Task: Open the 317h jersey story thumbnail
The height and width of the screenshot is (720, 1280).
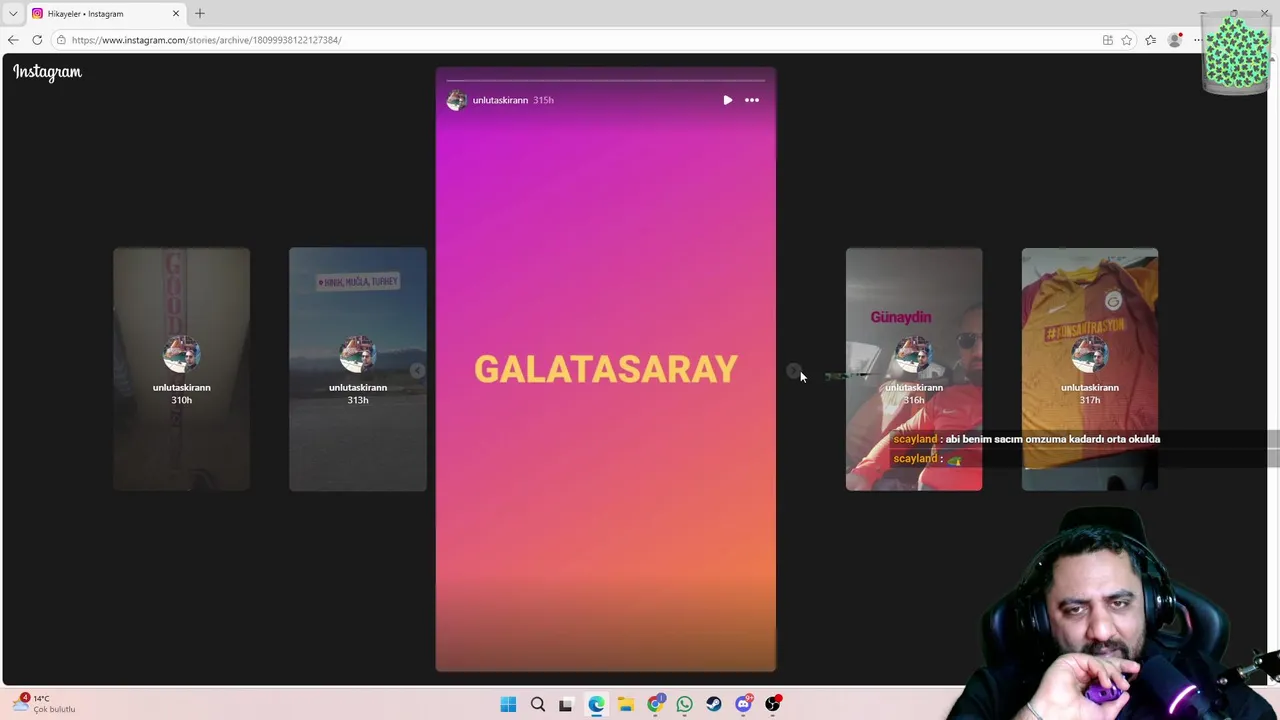Action: [1090, 369]
